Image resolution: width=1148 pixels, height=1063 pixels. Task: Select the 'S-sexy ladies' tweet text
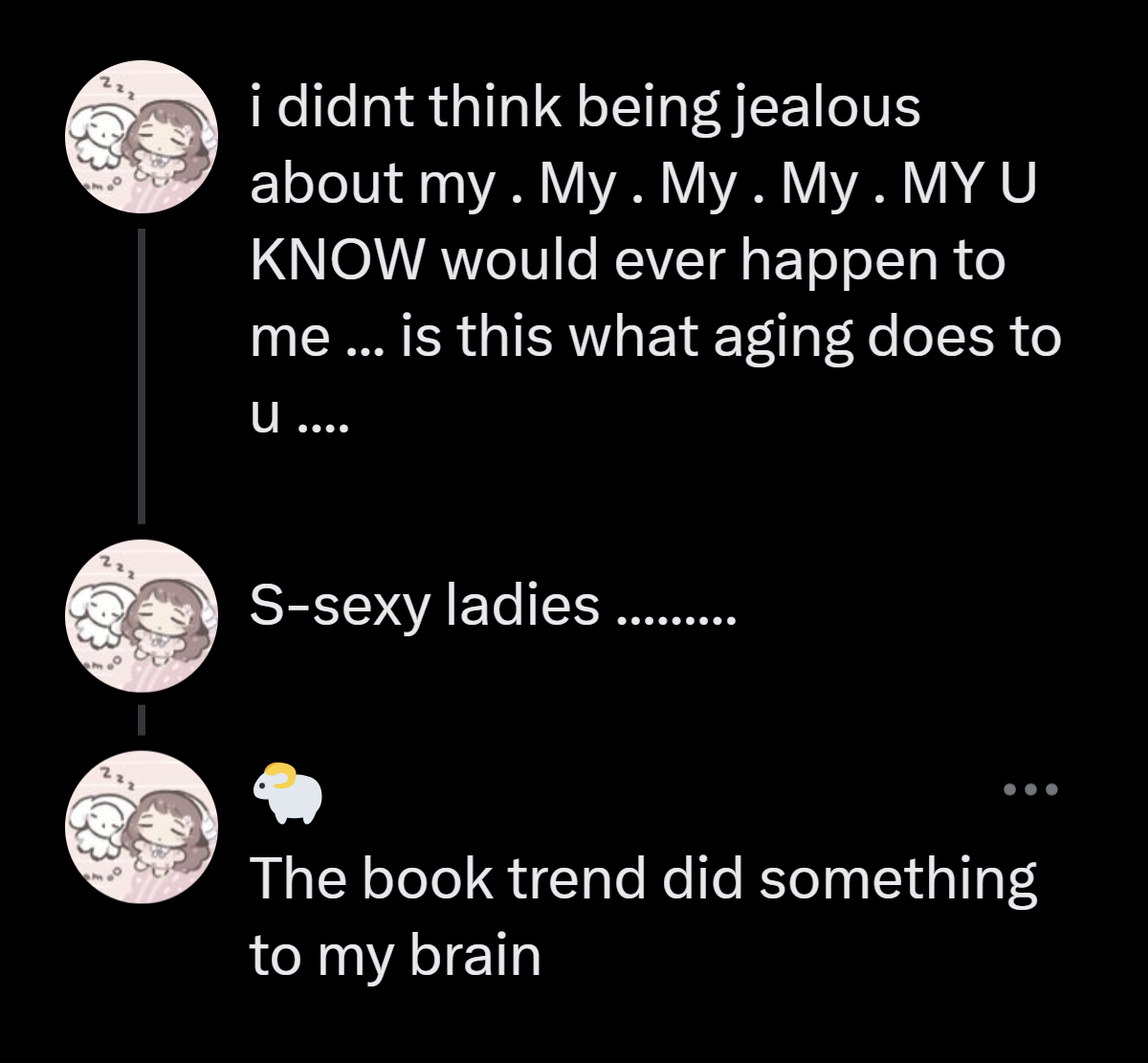coord(494,607)
